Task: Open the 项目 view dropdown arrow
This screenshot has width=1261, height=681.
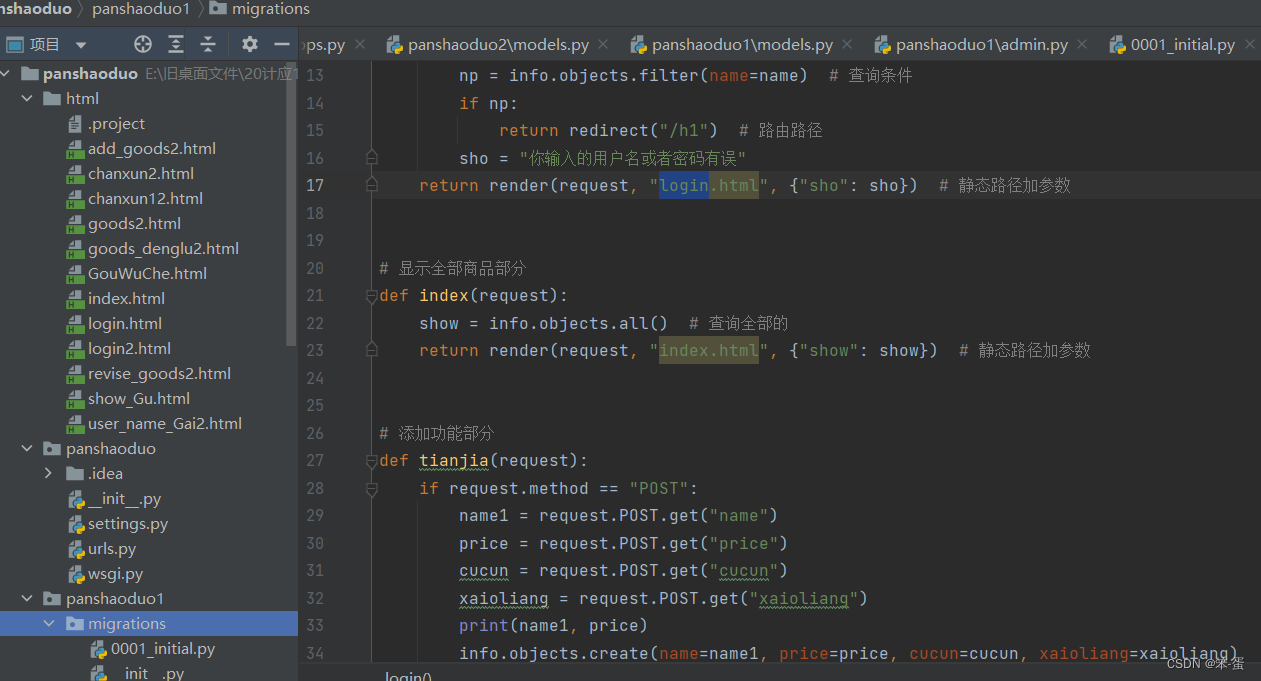Action: coord(80,44)
